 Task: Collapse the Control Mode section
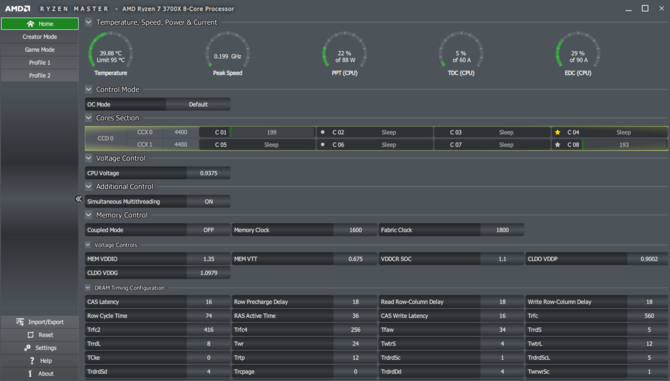[x=88, y=89]
